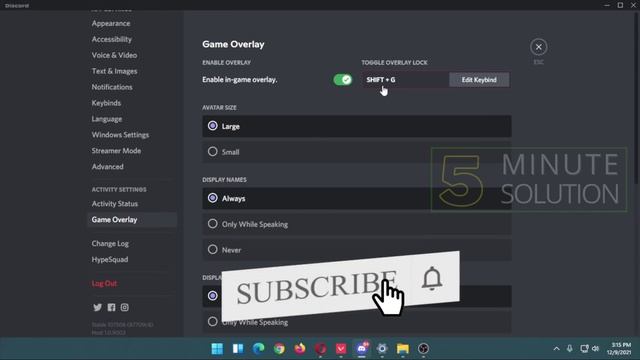Open the Widgets taskbar icon
640x360 pixels.
click(x=238, y=349)
